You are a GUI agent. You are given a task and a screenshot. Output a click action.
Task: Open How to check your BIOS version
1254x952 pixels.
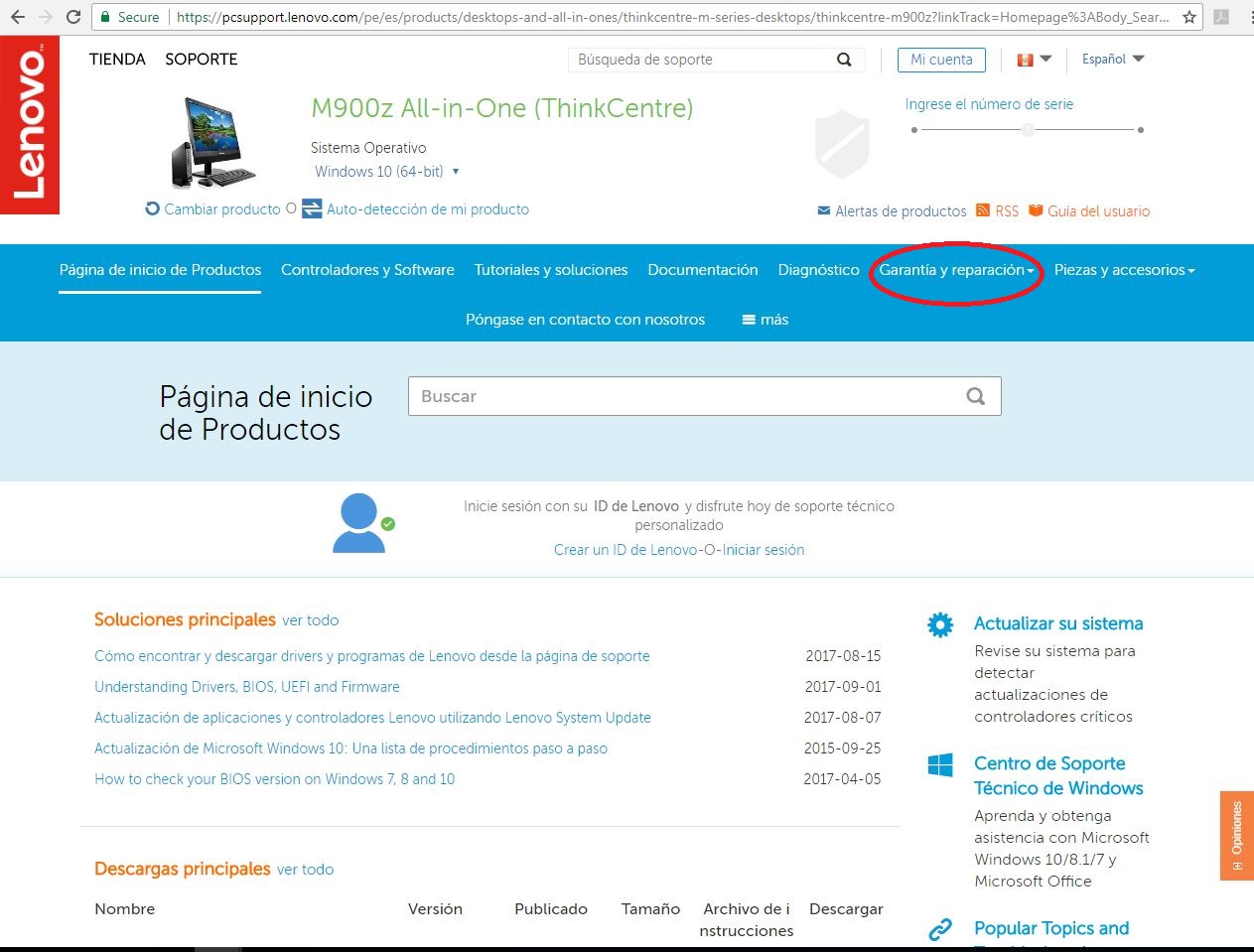coord(274,779)
